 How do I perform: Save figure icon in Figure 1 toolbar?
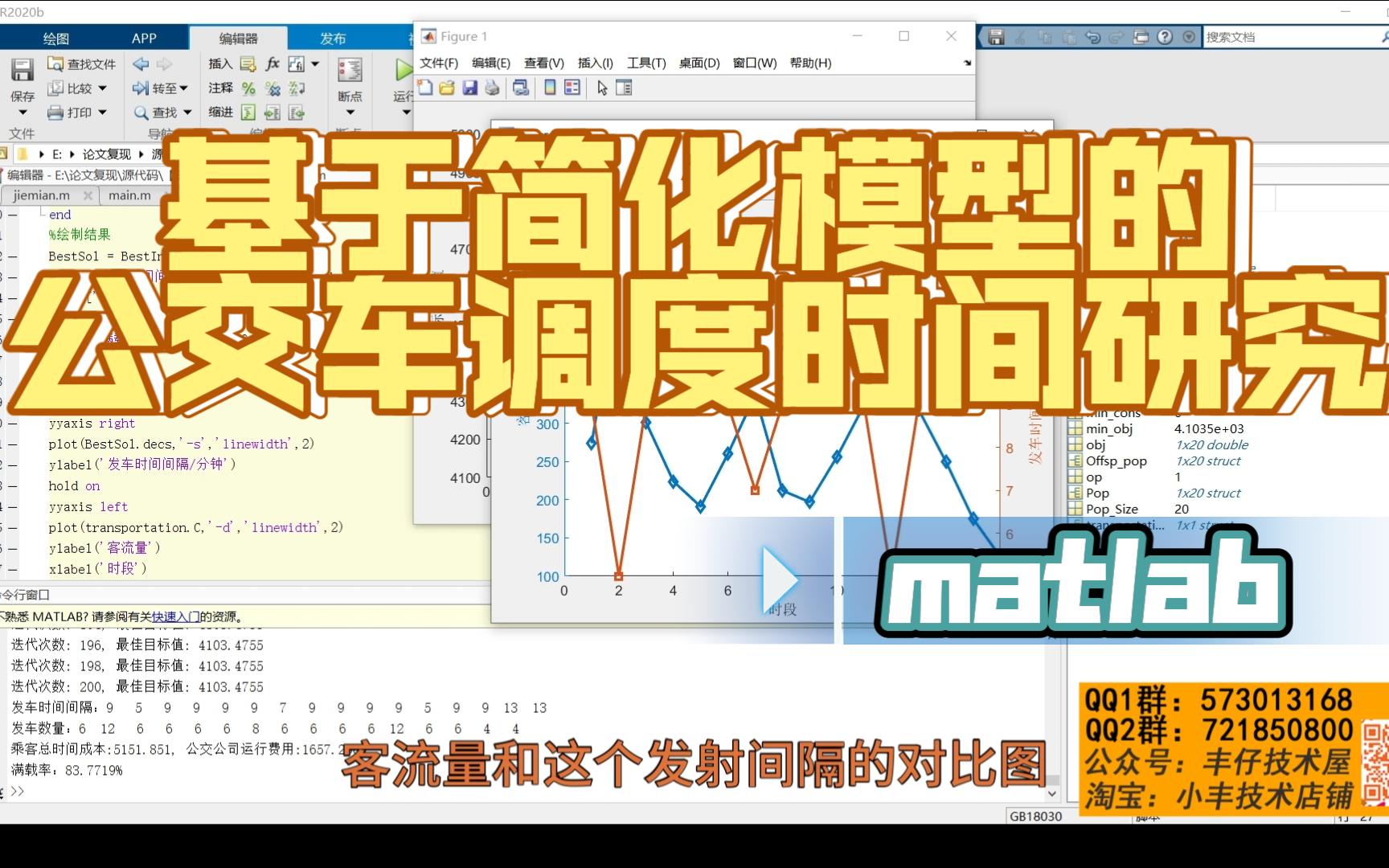[x=470, y=88]
